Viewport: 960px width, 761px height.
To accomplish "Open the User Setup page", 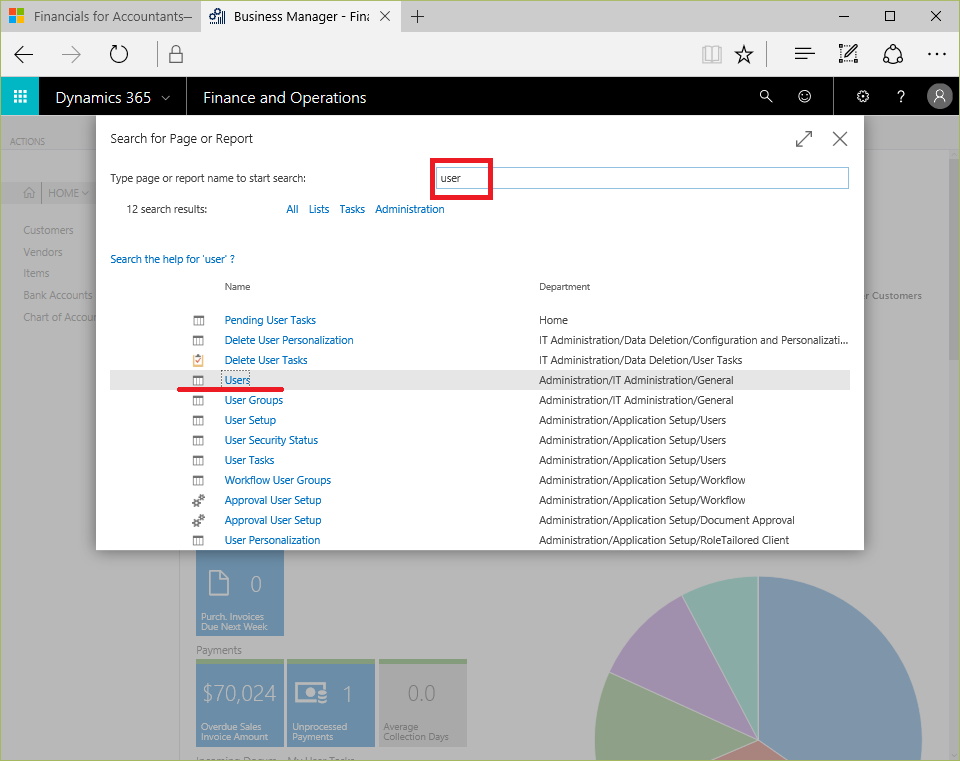I will pyautogui.click(x=250, y=420).
